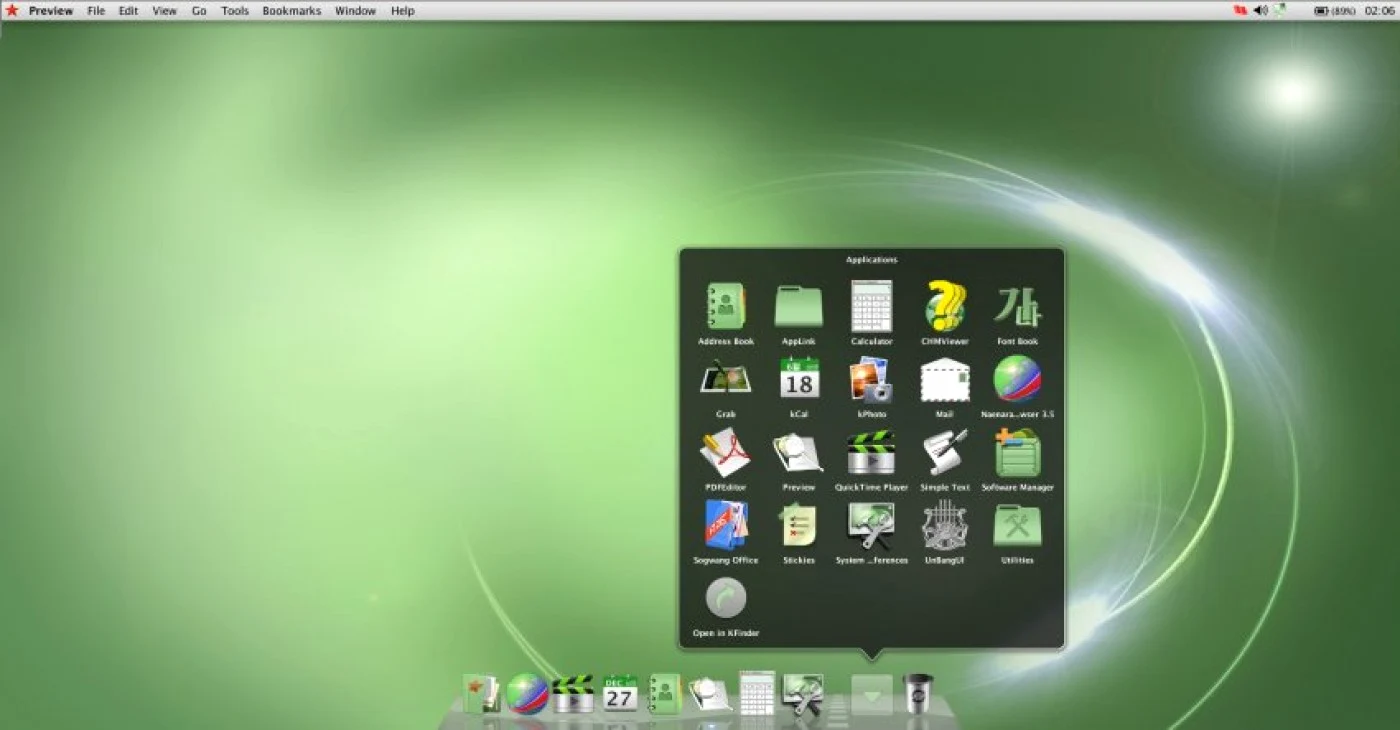Open the Trash in the dock
This screenshot has height=730, width=1400.
[917, 693]
